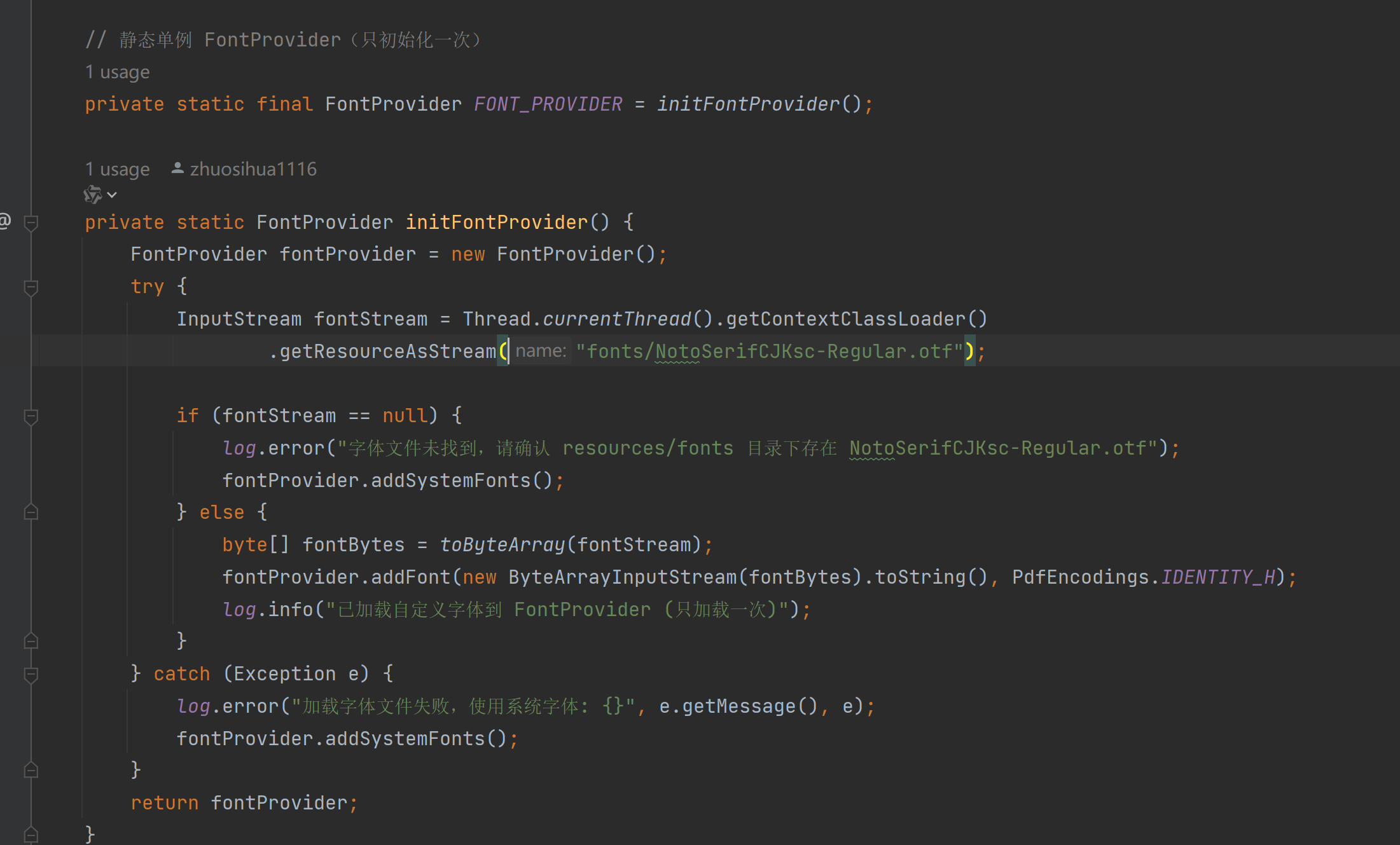Click fold end marker at method's closing brace
Image resolution: width=1400 pixels, height=845 pixels.
pos(31,834)
